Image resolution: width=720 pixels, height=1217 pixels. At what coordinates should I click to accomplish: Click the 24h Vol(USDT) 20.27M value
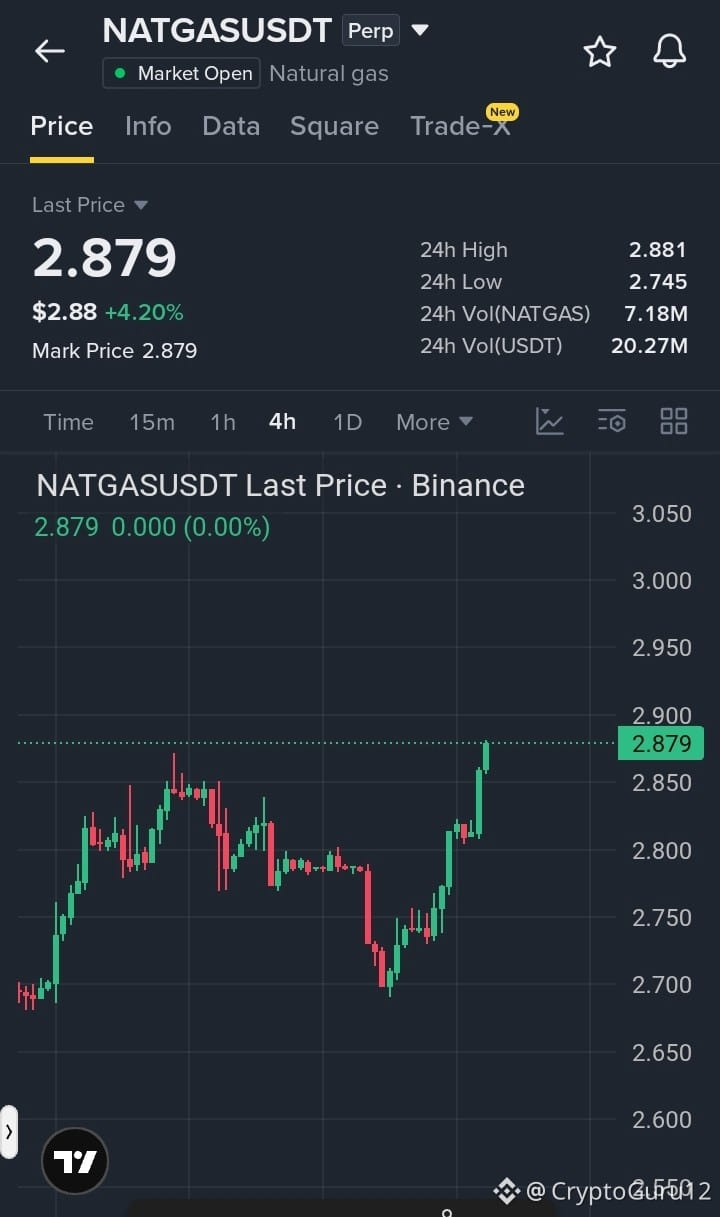coord(649,346)
